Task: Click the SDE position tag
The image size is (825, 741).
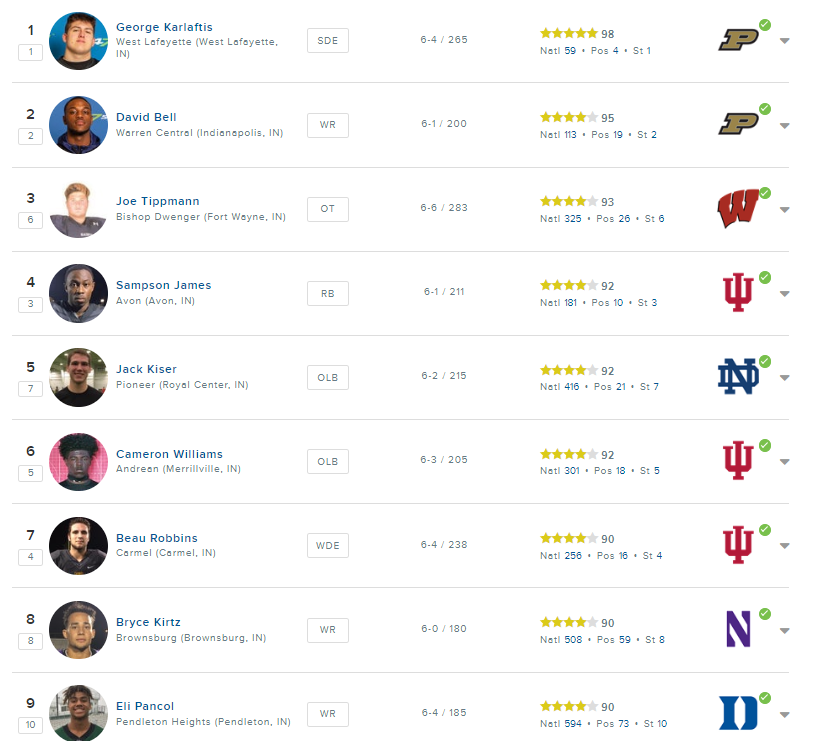Action: [x=328, y=41]
